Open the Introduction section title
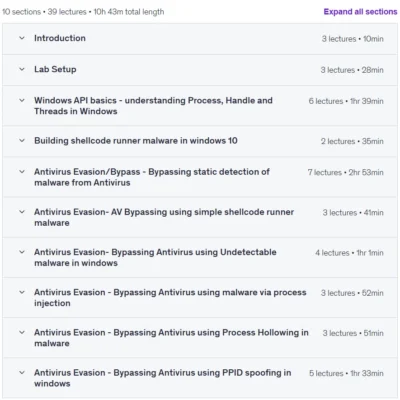The width and height of the screenshot is (400, 400). tap(60, 38)
